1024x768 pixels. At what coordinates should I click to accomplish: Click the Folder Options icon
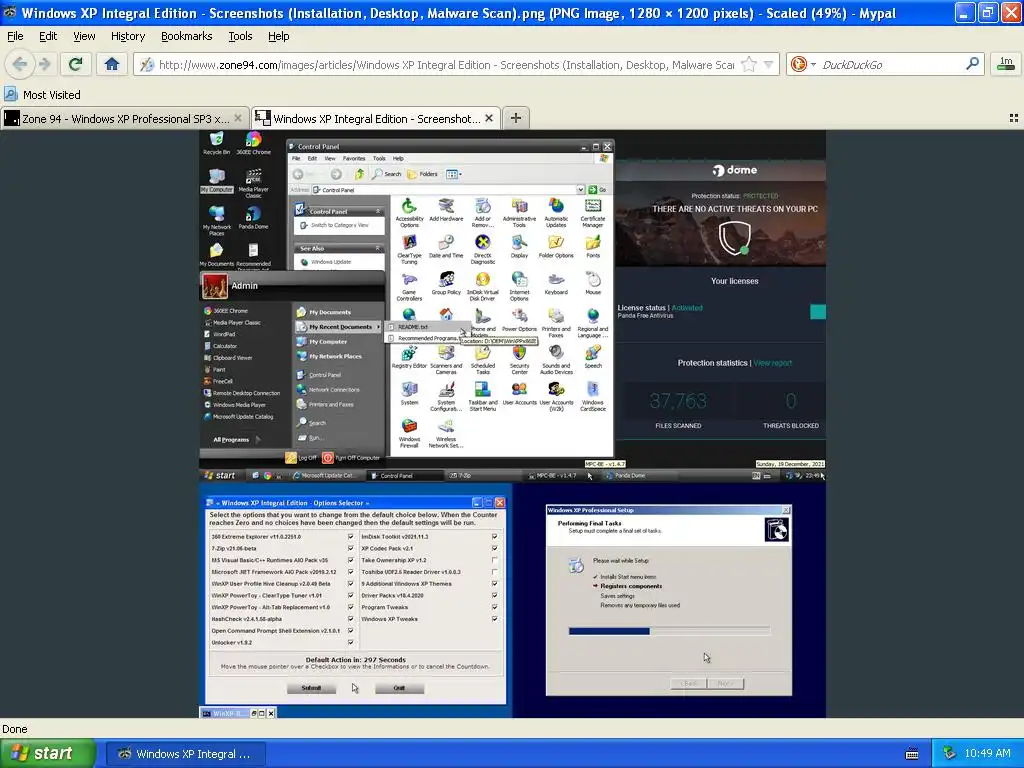point(556,247)
